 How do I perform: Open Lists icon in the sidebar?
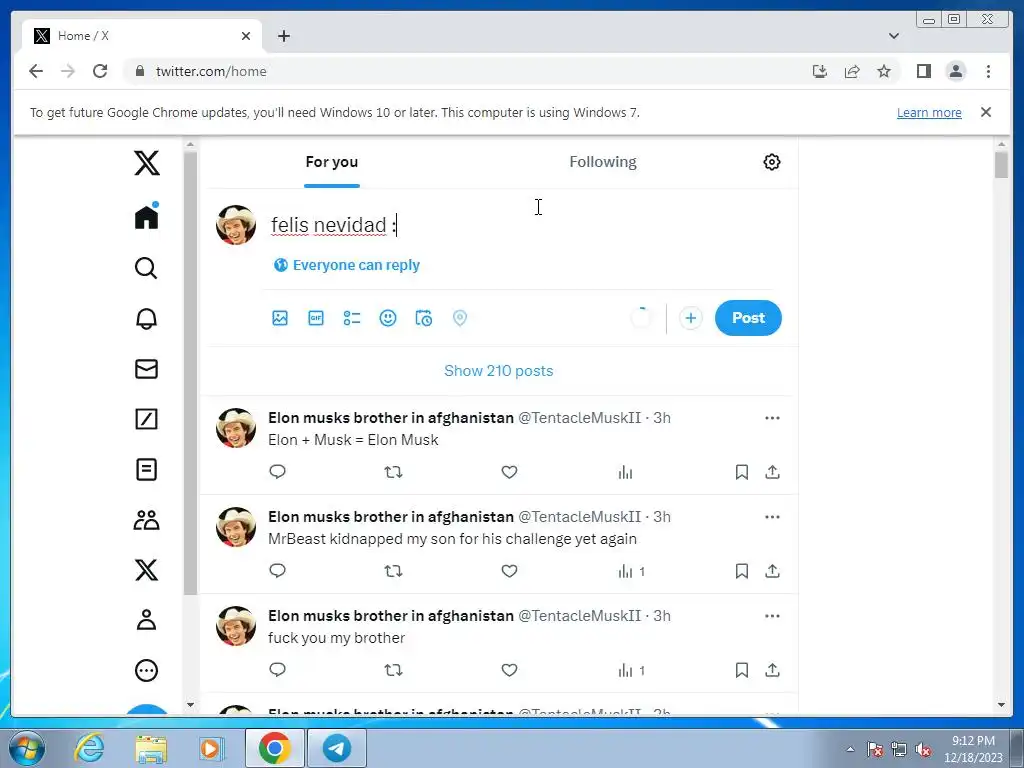(146, 470)
